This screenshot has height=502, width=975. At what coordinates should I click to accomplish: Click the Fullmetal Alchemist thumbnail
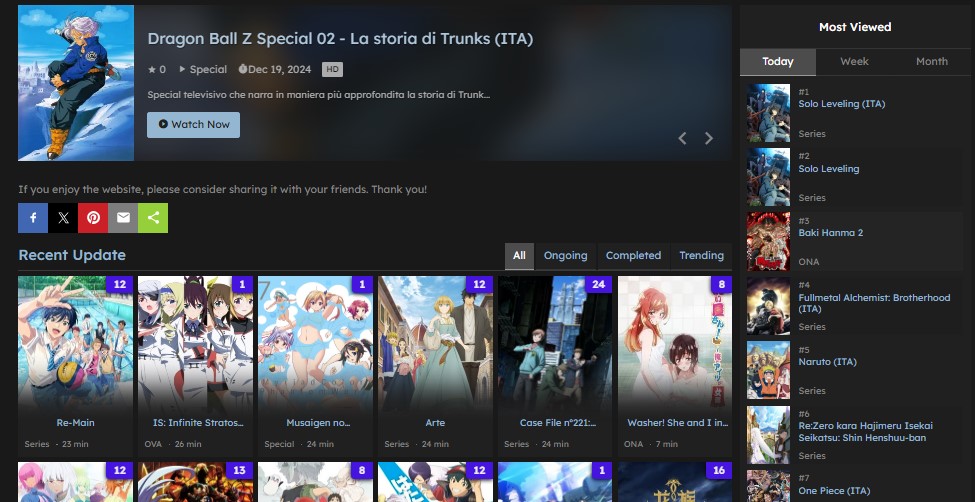tap(769, 306)
